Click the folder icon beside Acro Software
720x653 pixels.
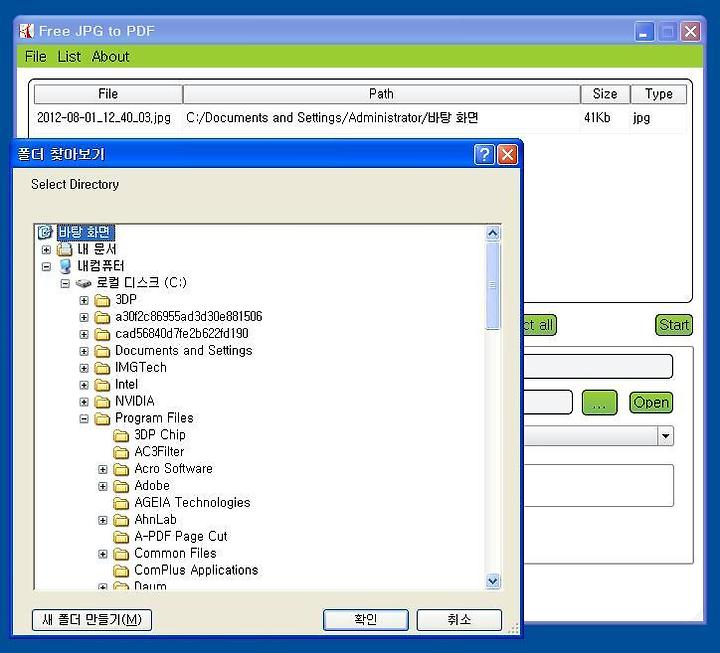click(121, 469)
